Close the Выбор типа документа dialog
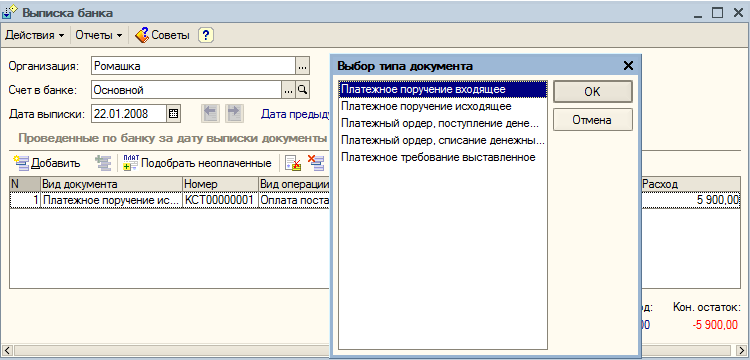This screenshot has width=750, height=360. pos(628,66)
